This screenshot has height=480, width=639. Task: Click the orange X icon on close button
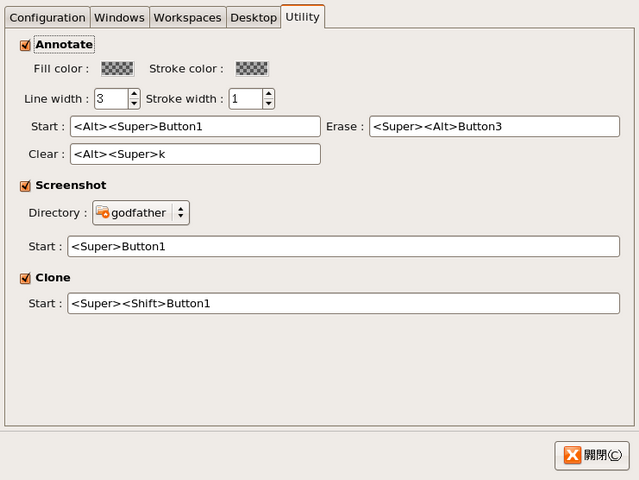(x=572, y=455)
